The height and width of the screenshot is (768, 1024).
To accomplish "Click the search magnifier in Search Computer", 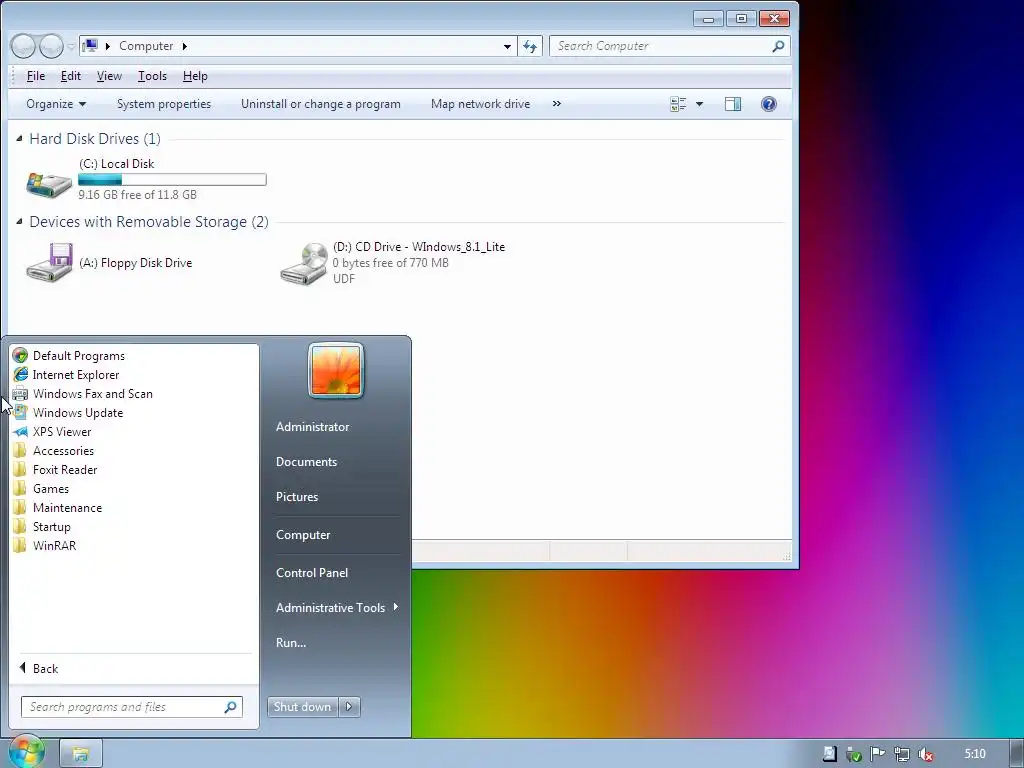I will tap(778, 46).
